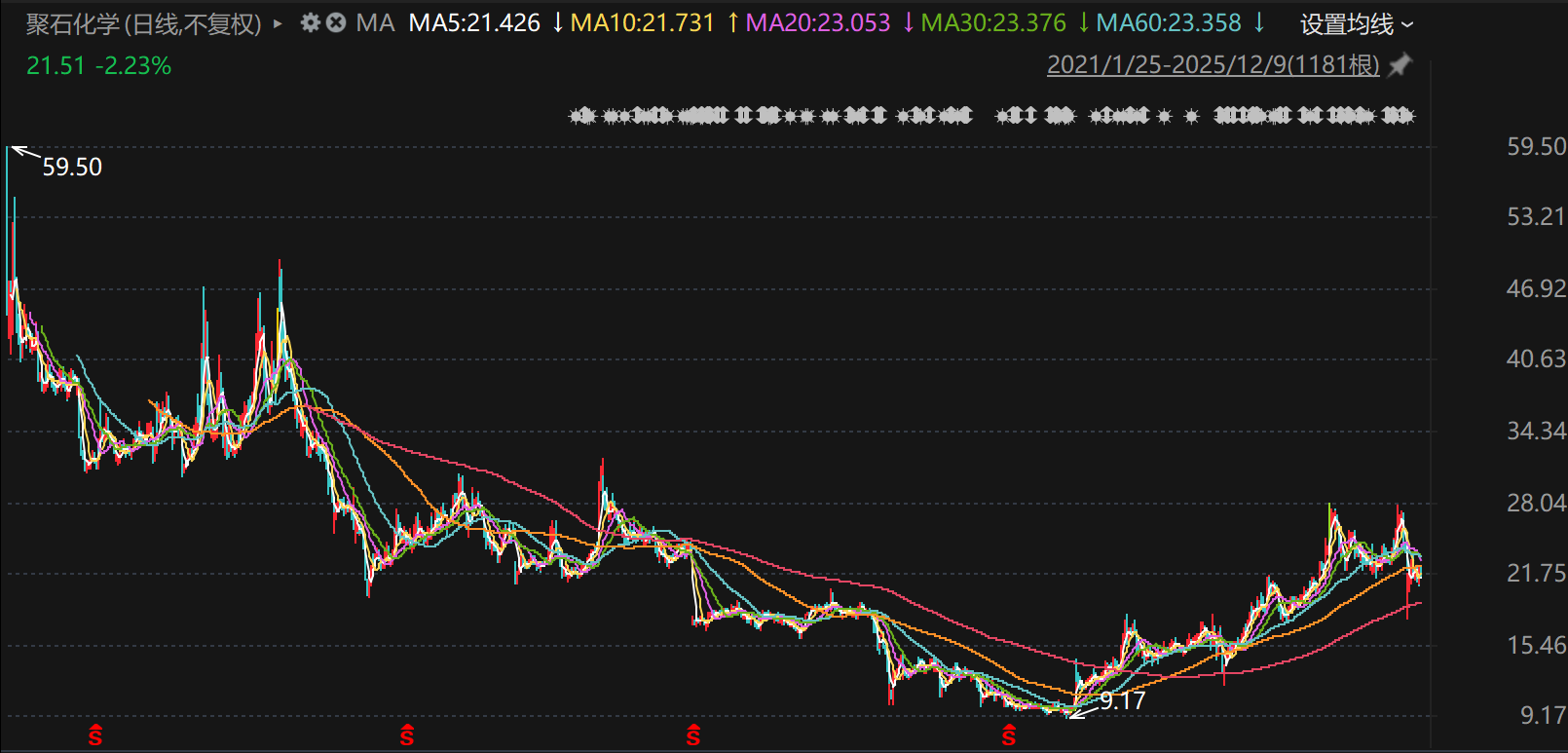Select the yellow MA10:21.731 legend value
Screen dimensions: 1568x753
tap(643, 22)
